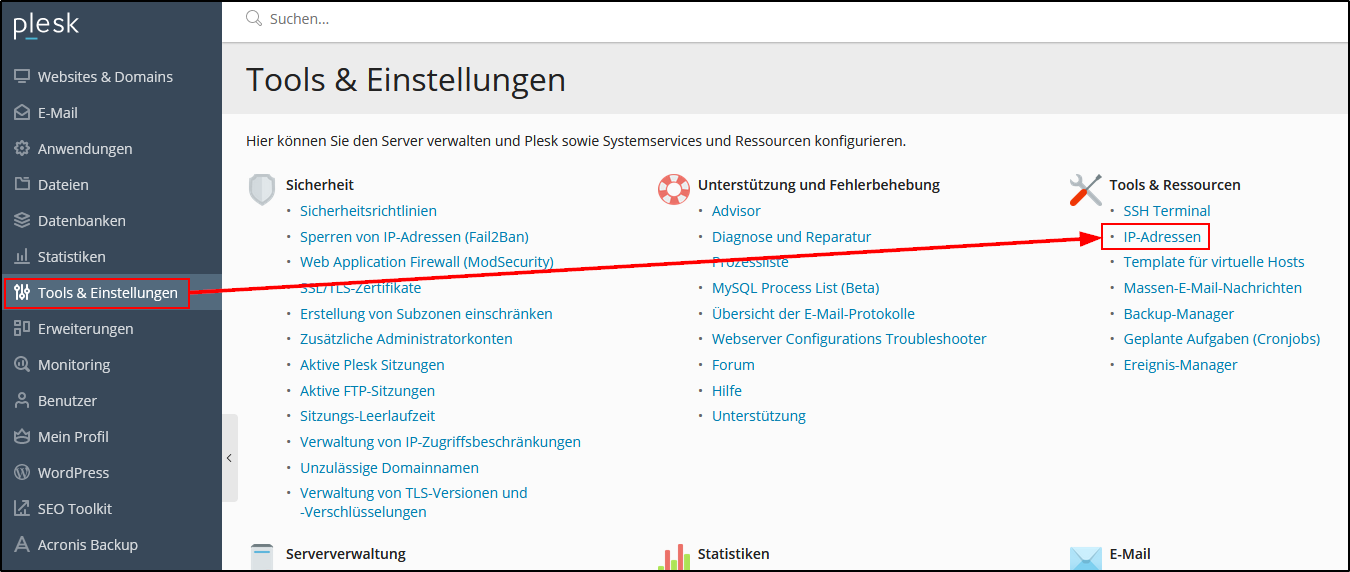Click the SEO Toolkit chart icon

(22, 509)
